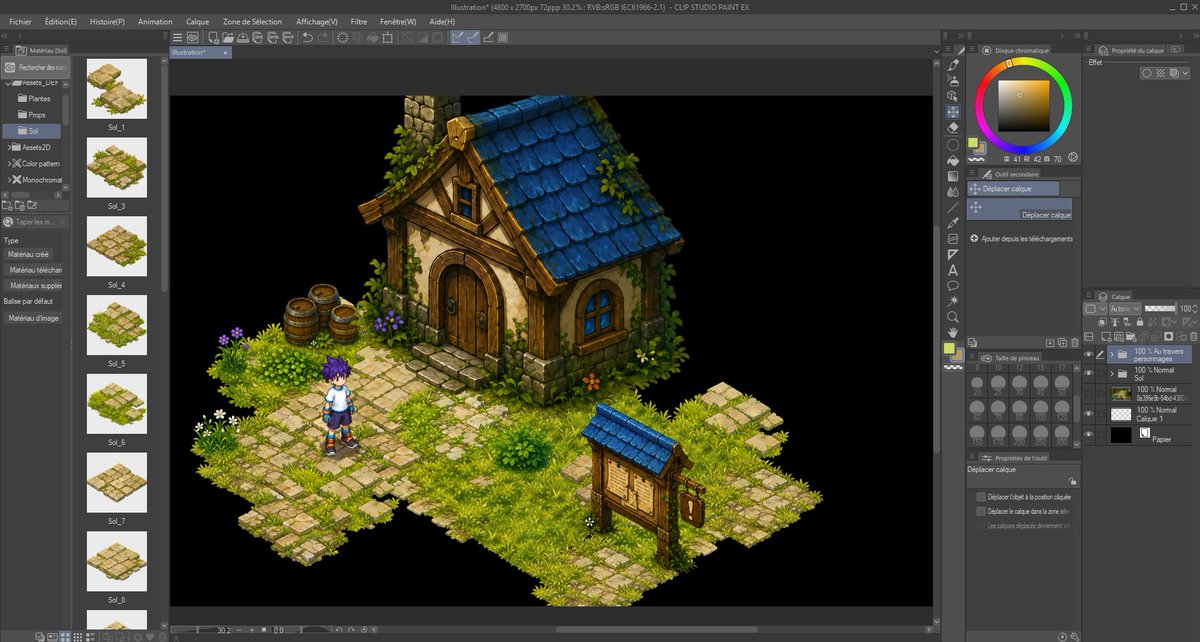Click Open file folder icon in command bar
1200x642 pixels.
(228, 37)
